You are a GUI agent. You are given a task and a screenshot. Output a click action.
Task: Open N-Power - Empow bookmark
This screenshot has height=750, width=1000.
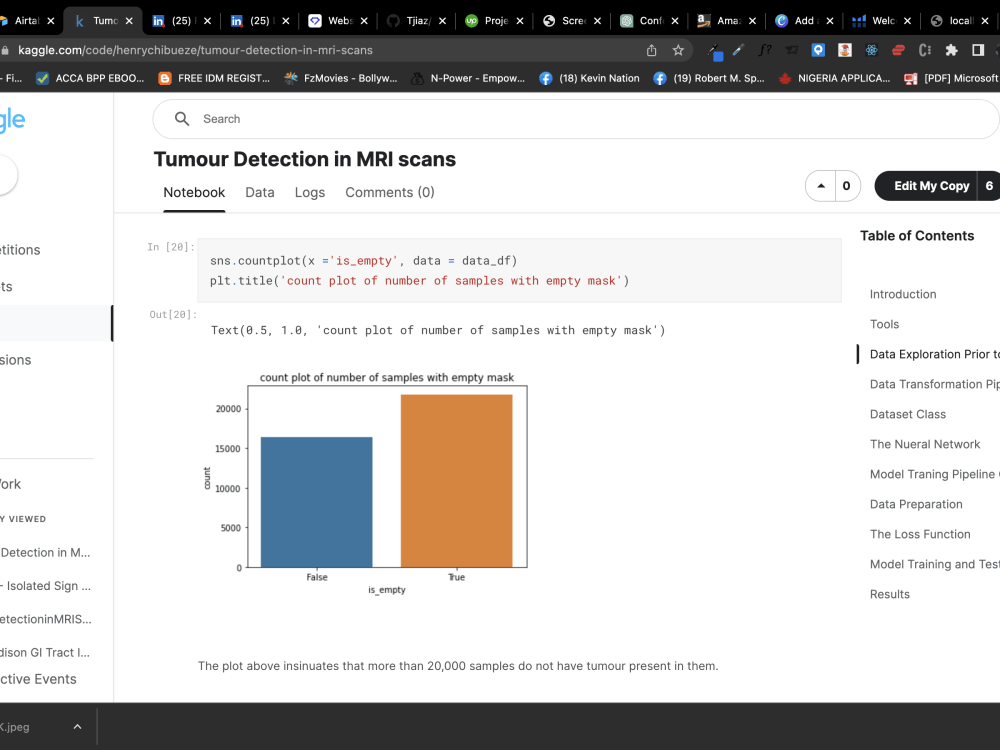click(x=468, y=78)
